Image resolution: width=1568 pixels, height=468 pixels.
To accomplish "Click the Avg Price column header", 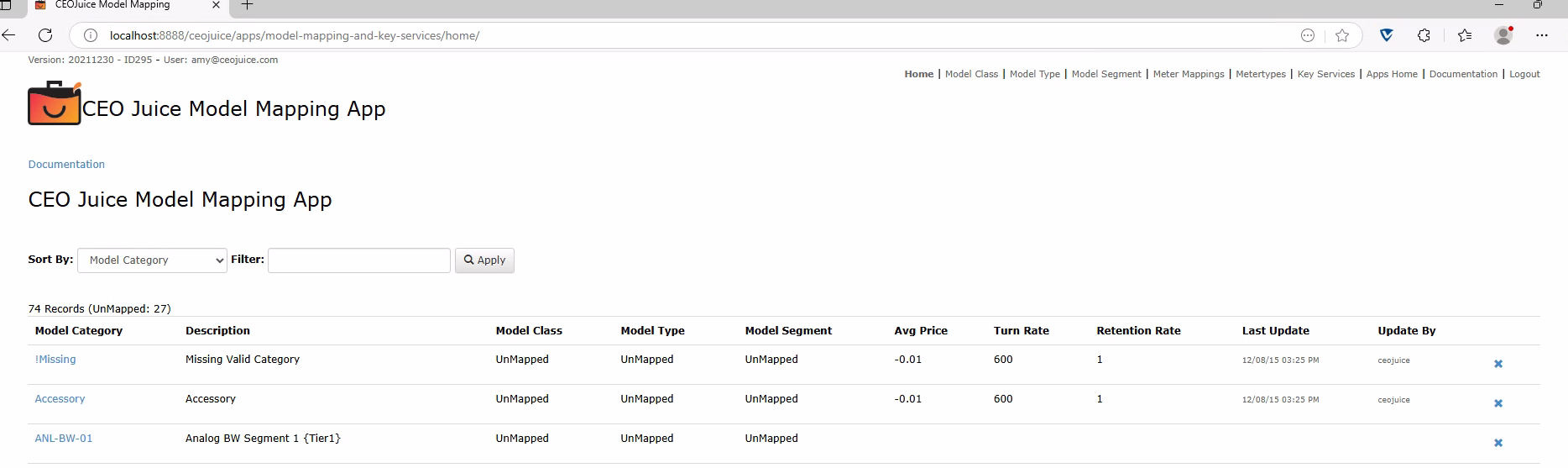I will [921, 331].
